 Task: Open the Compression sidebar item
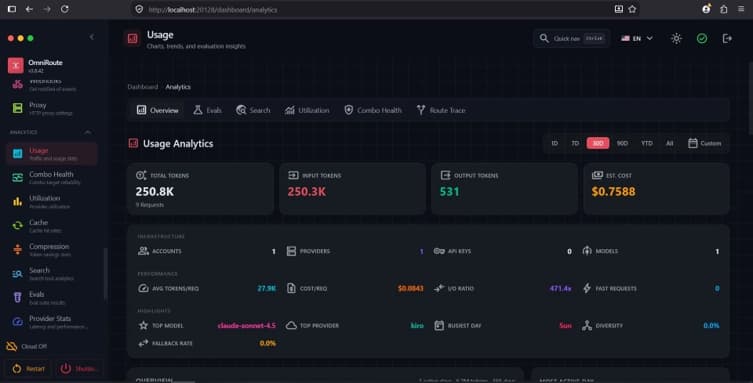51,250
